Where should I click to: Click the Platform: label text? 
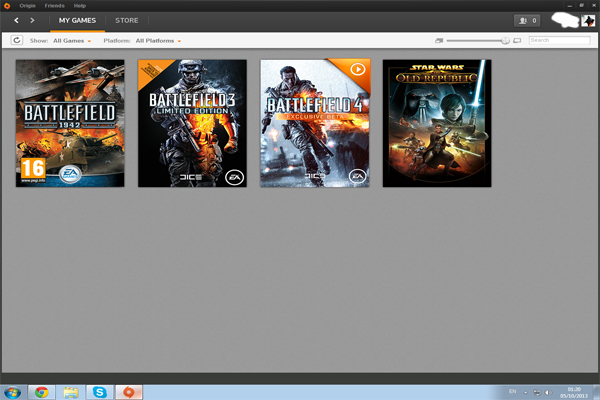(117, 41)
